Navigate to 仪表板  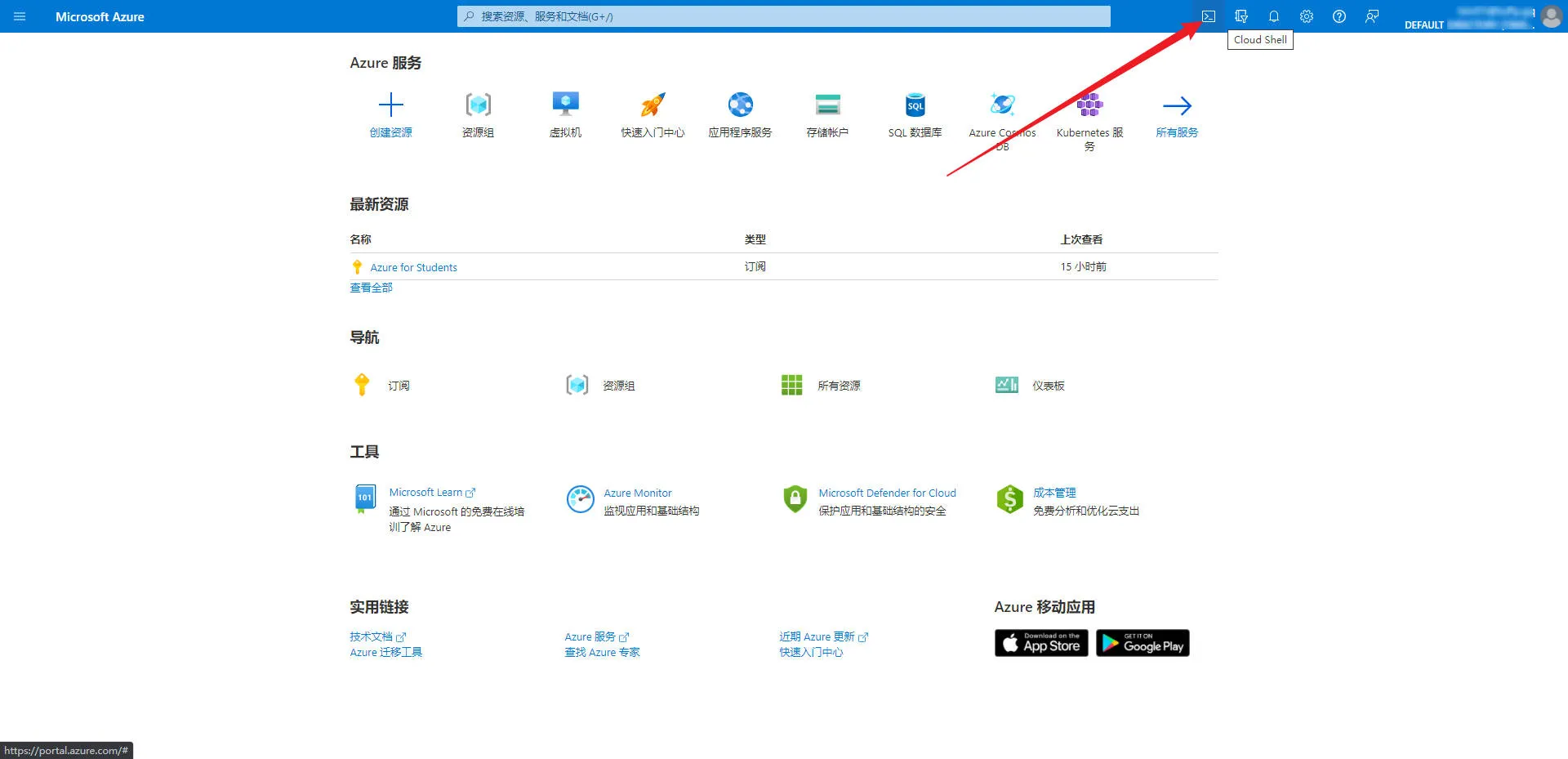click(1048, 386)
